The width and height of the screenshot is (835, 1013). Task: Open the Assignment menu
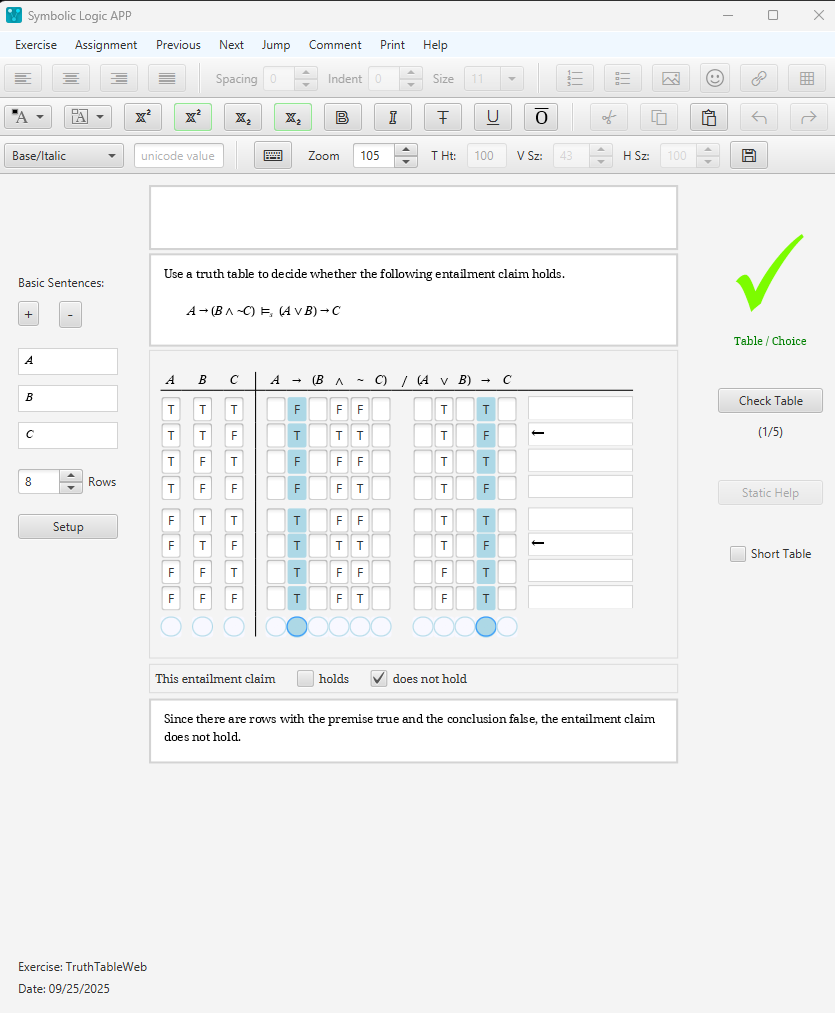tap(106, 45)
